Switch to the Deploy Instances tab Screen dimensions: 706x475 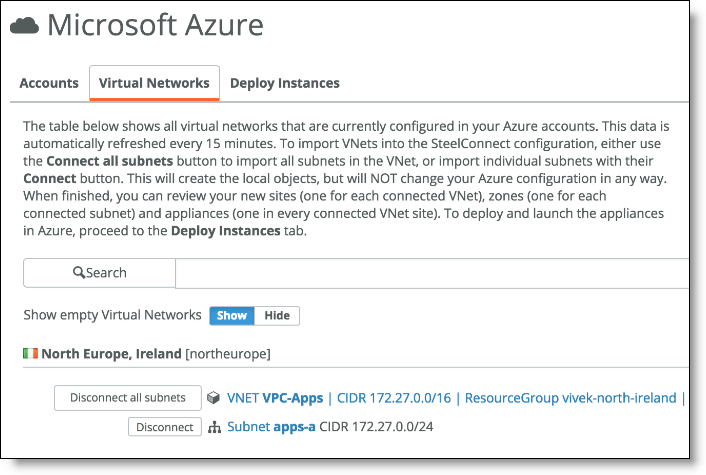coord(285,83)
